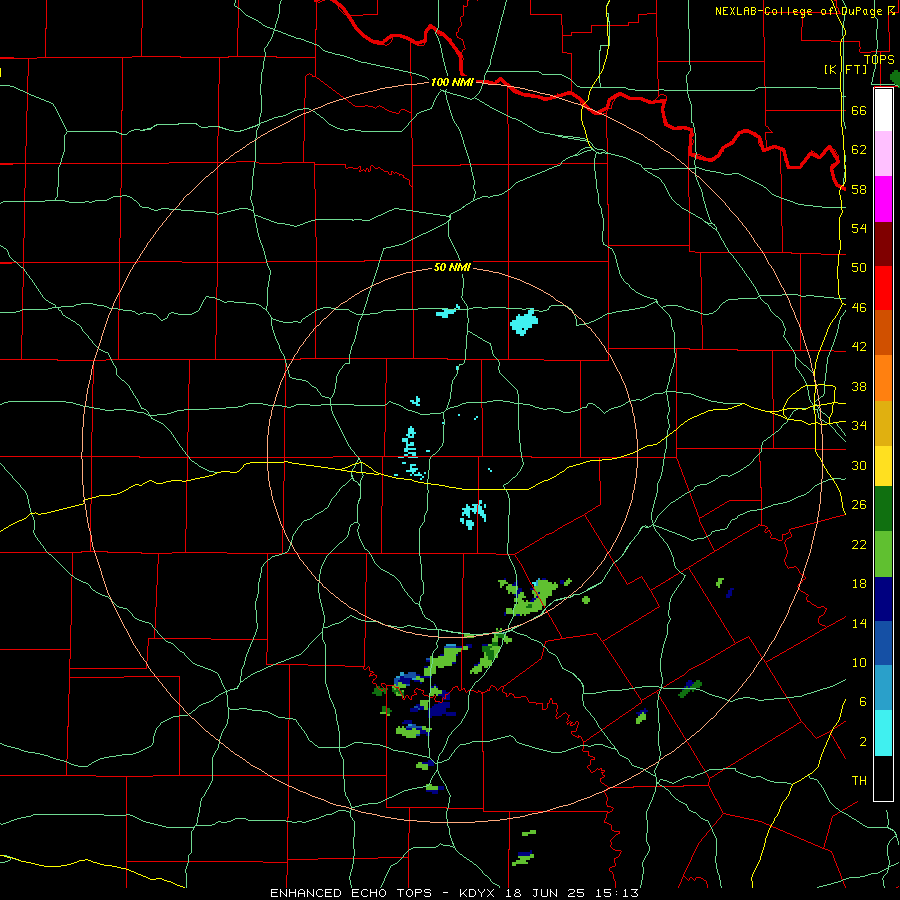Image resolution: width=900 pixels, height=900 pixels.
Task: Click the '18 JUN 25 15:13' timestamp
Action: click(572, 893)
